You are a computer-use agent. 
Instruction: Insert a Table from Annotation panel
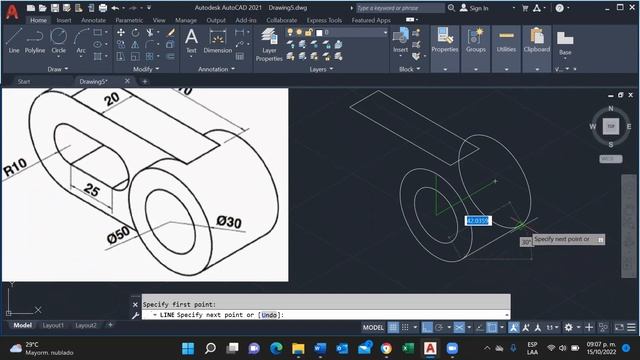pos(240,56)
